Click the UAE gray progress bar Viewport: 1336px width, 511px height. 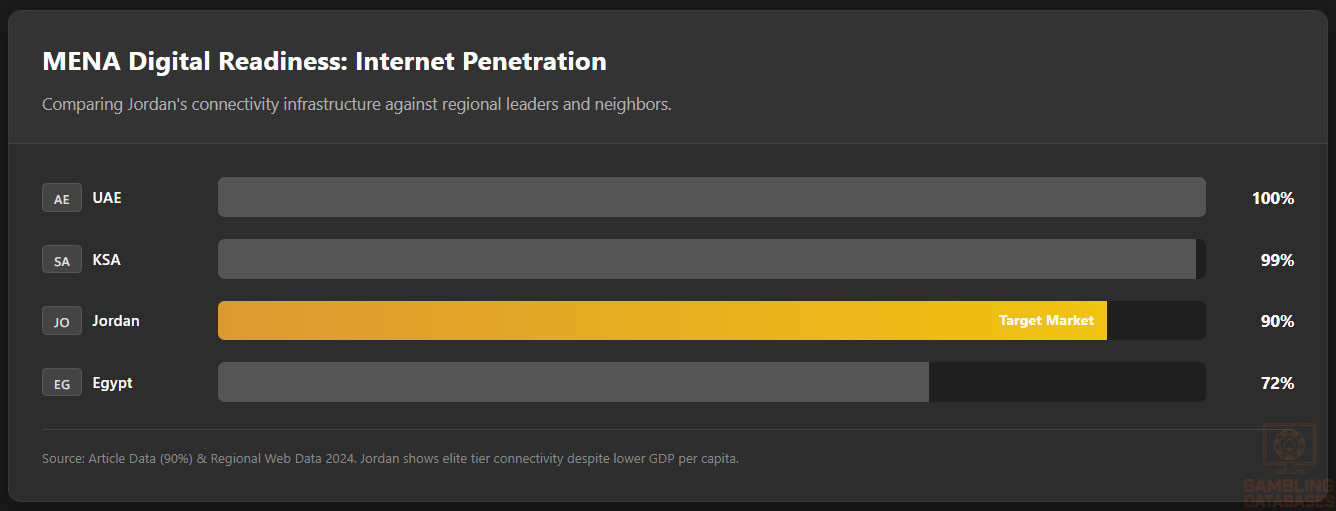711,198
